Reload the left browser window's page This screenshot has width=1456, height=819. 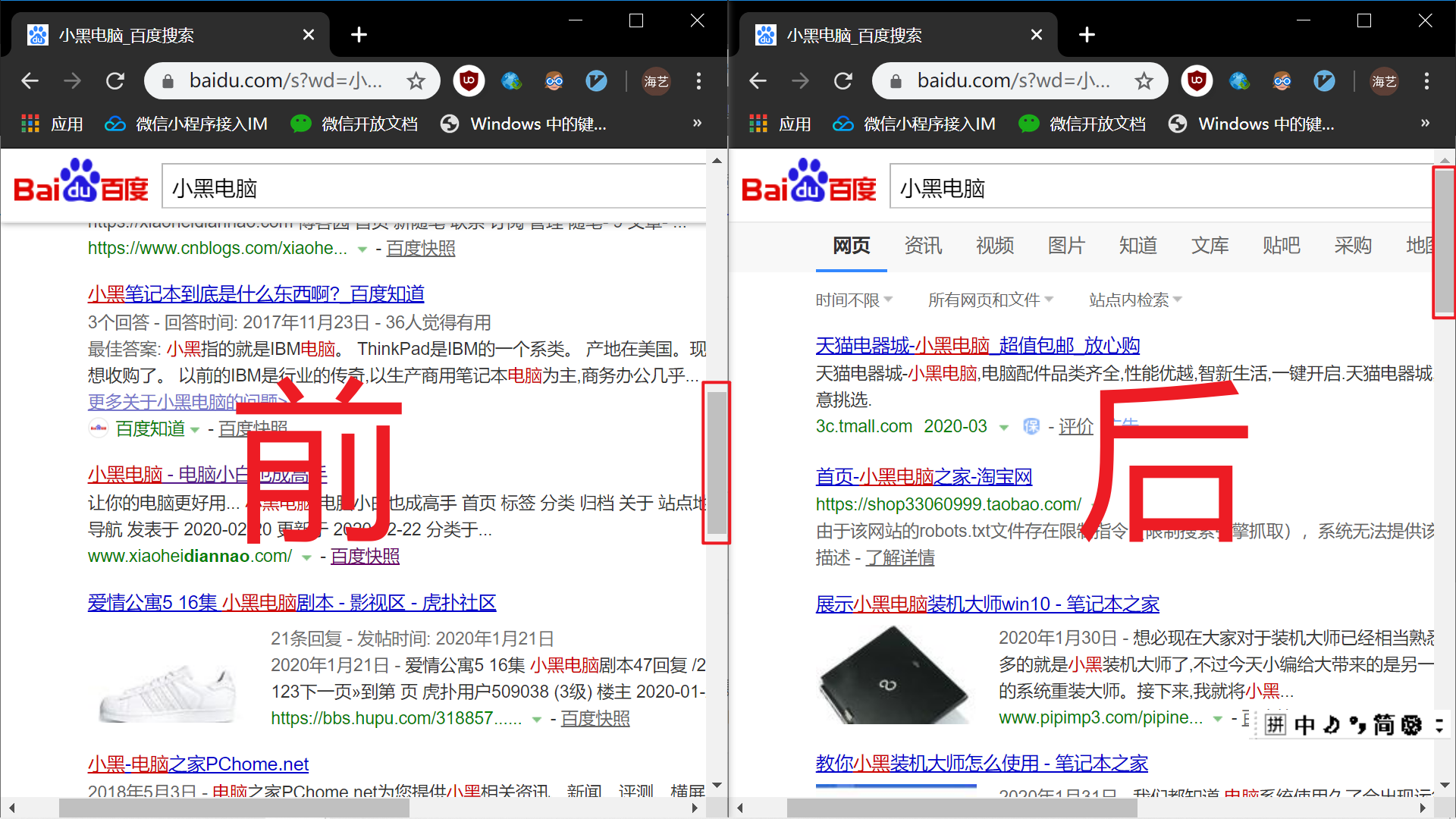tap(115, 81)
